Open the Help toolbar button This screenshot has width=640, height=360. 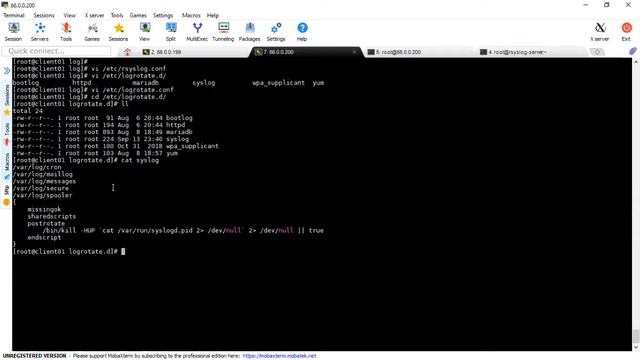tap(302, 32)
